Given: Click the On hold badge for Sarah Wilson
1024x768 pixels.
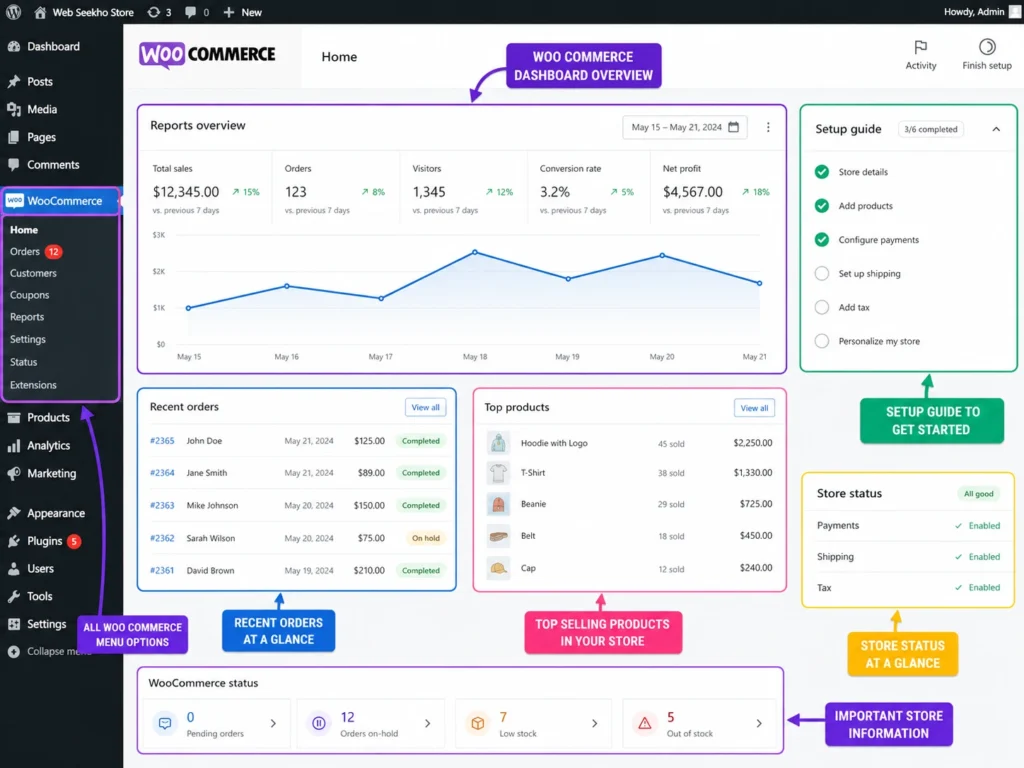Looking at the screenshot, I should point(426,538).
